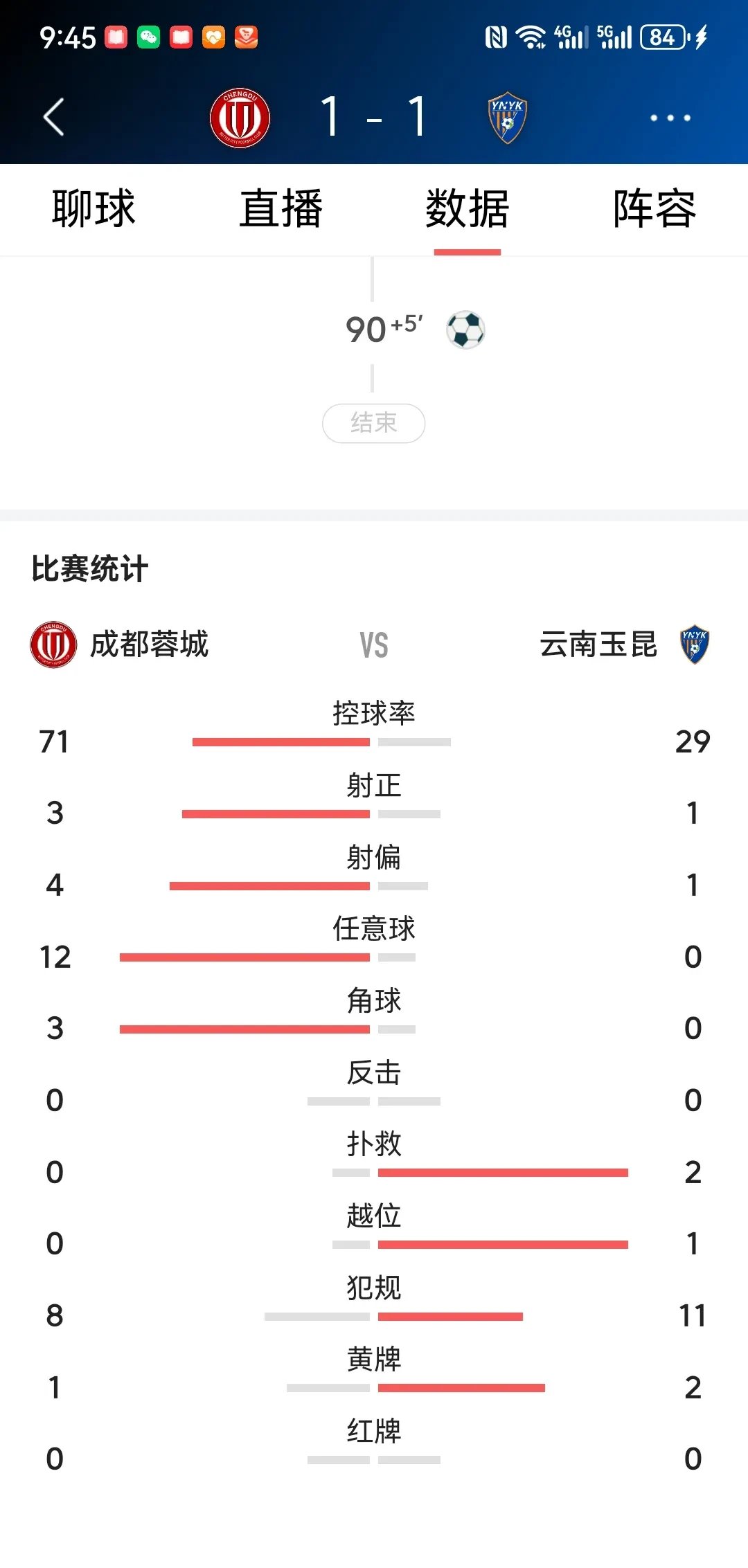Tap the VS label between team names
This screenshot has width=748, height=1568.
click(x=374, y=646)
